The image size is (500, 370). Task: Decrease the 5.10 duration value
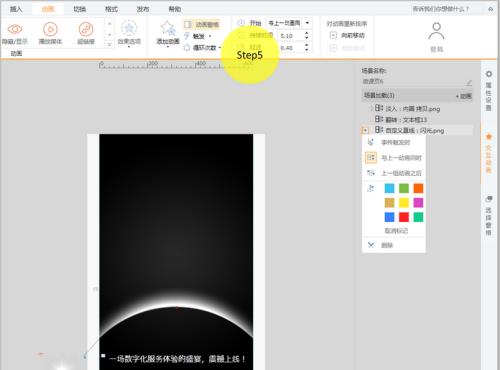click(306, 38)
